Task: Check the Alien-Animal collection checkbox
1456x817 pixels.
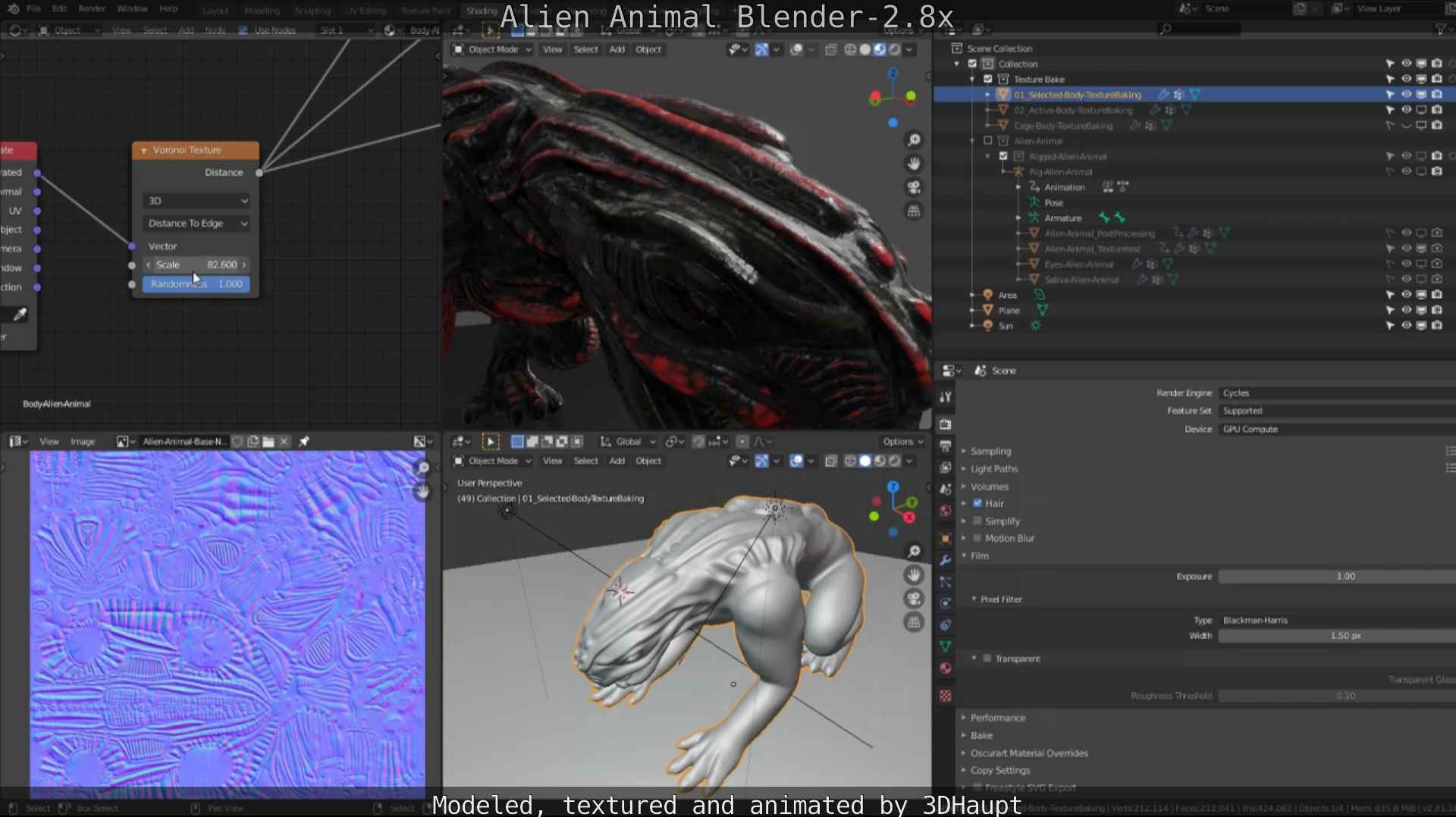Action: pyautogui.click(x=988, y=140)
